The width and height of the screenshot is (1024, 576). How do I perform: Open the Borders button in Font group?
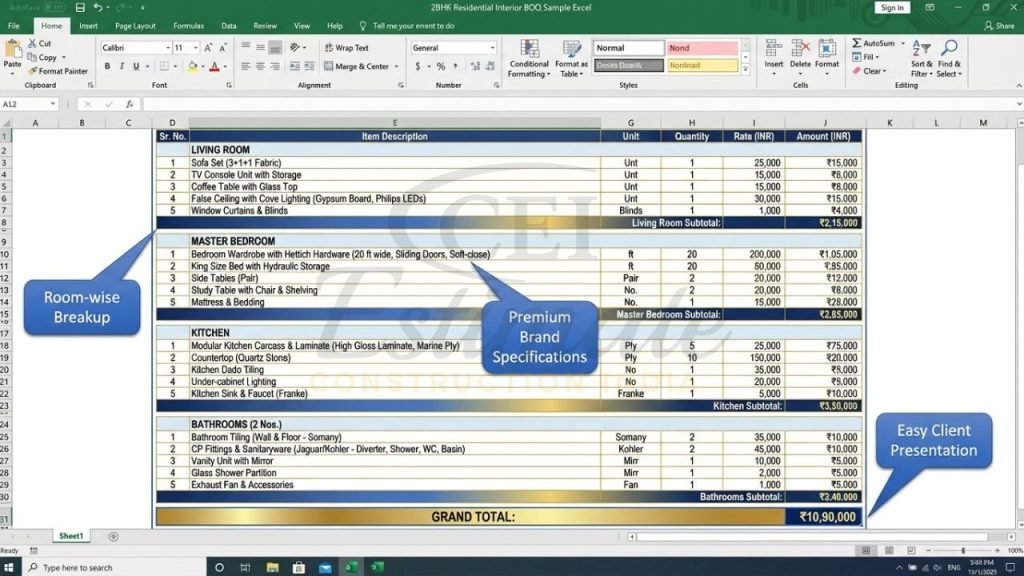click(x=164, y=67)
